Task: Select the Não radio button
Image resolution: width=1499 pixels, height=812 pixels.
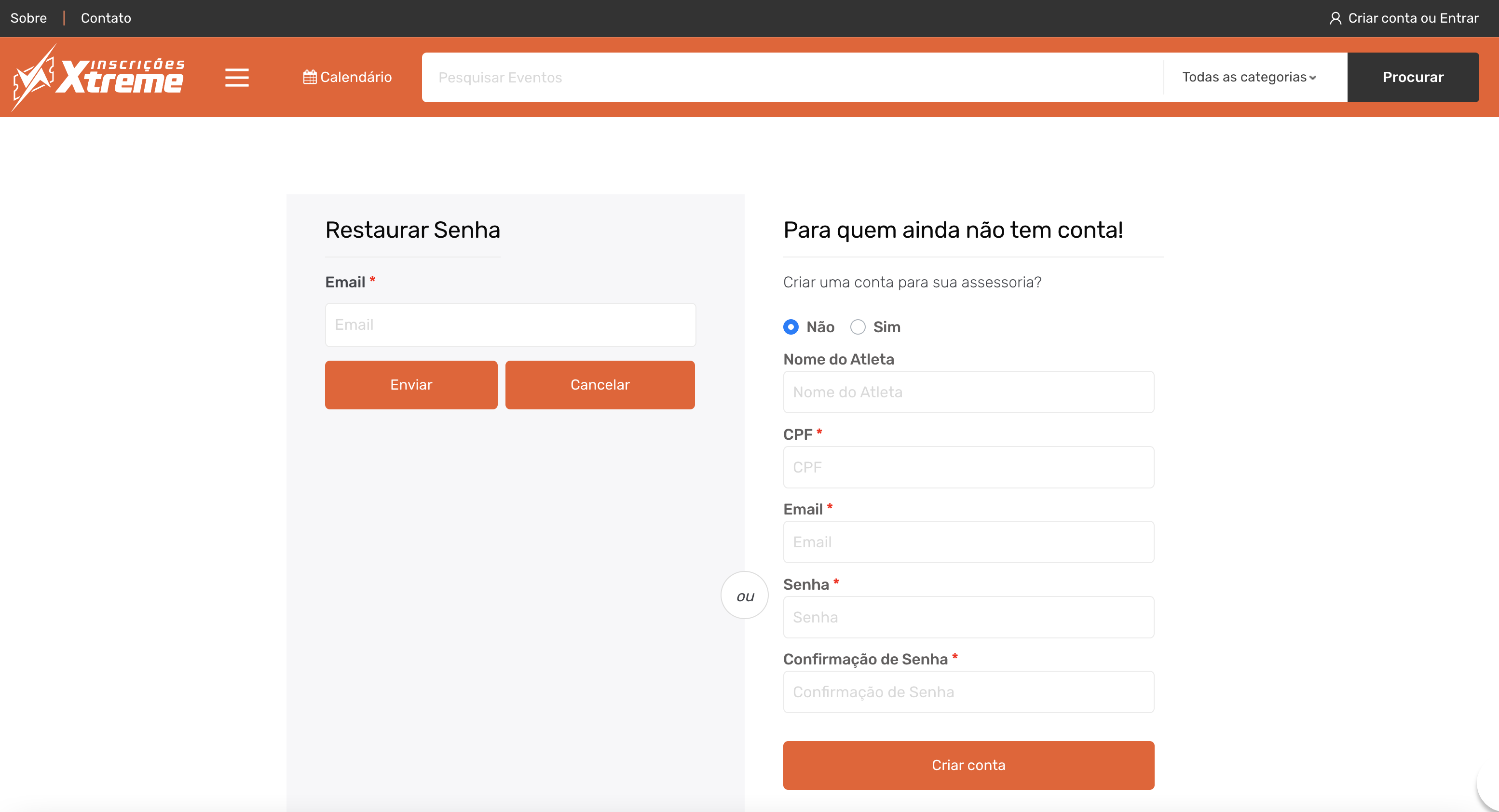Action: coord(791,327)
